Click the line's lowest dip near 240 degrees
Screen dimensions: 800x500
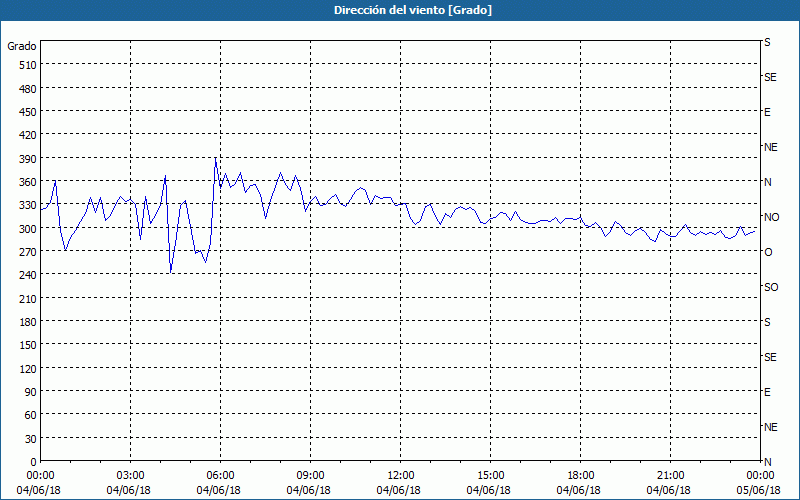pos(170,272)
